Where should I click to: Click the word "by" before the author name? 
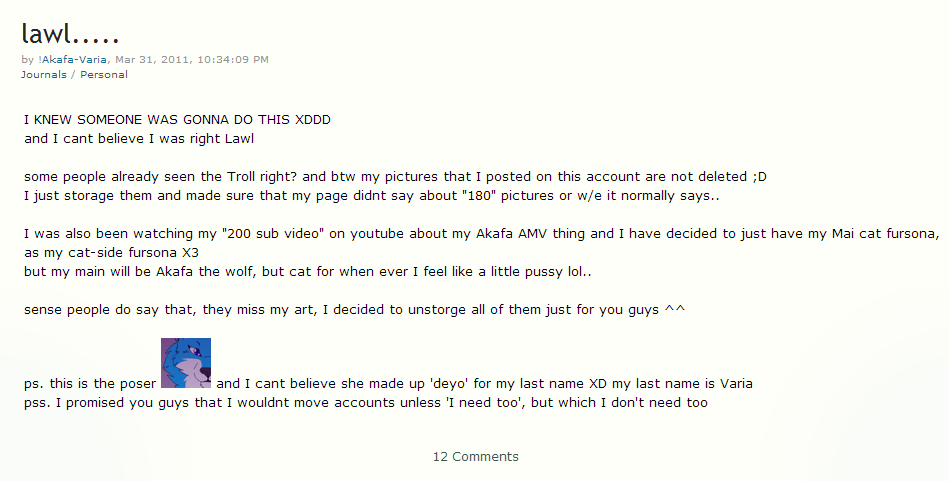click(x=27, y=60)
